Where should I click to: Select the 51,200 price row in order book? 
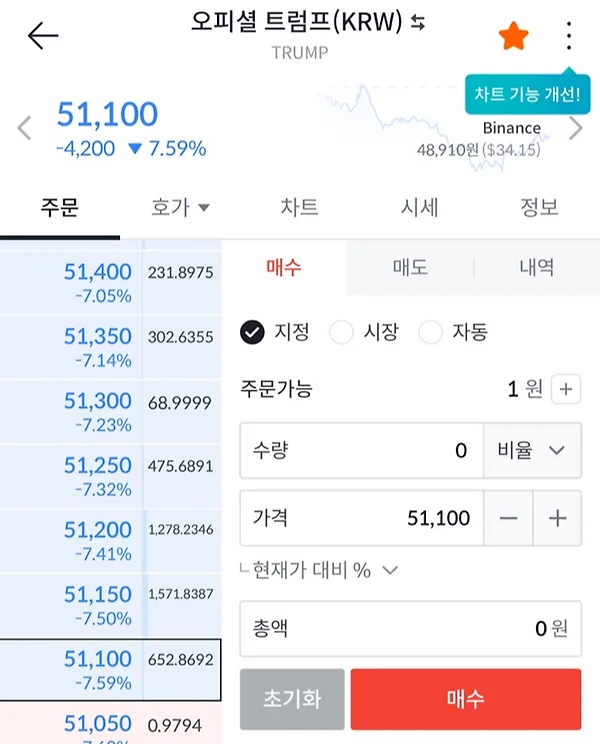point(111,541)
